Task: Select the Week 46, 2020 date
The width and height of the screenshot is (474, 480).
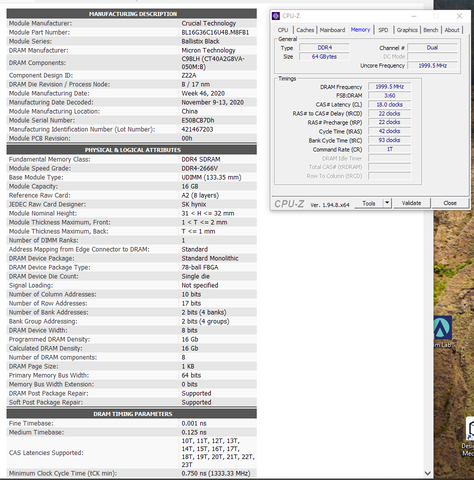Action: click(x=203, y=93)
